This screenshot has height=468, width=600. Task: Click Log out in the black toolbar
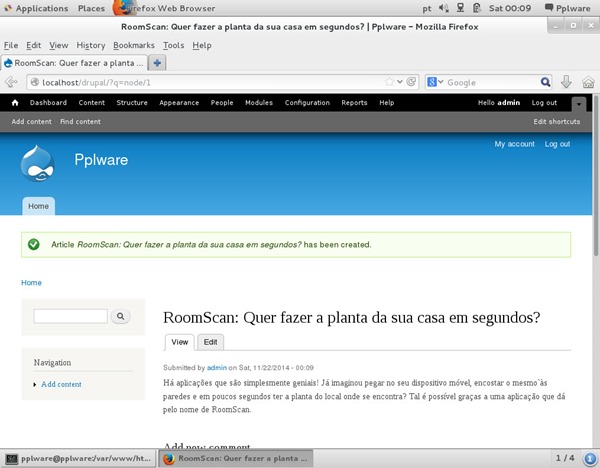(x=544, y=103)
